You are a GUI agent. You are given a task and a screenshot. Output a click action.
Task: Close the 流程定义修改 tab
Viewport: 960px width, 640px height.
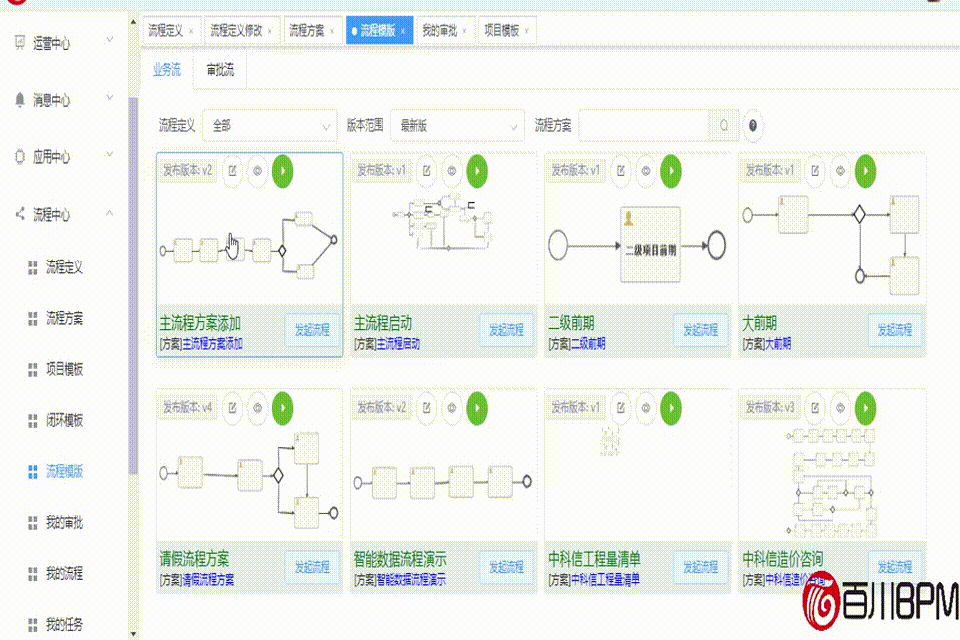tap(273, 31)
